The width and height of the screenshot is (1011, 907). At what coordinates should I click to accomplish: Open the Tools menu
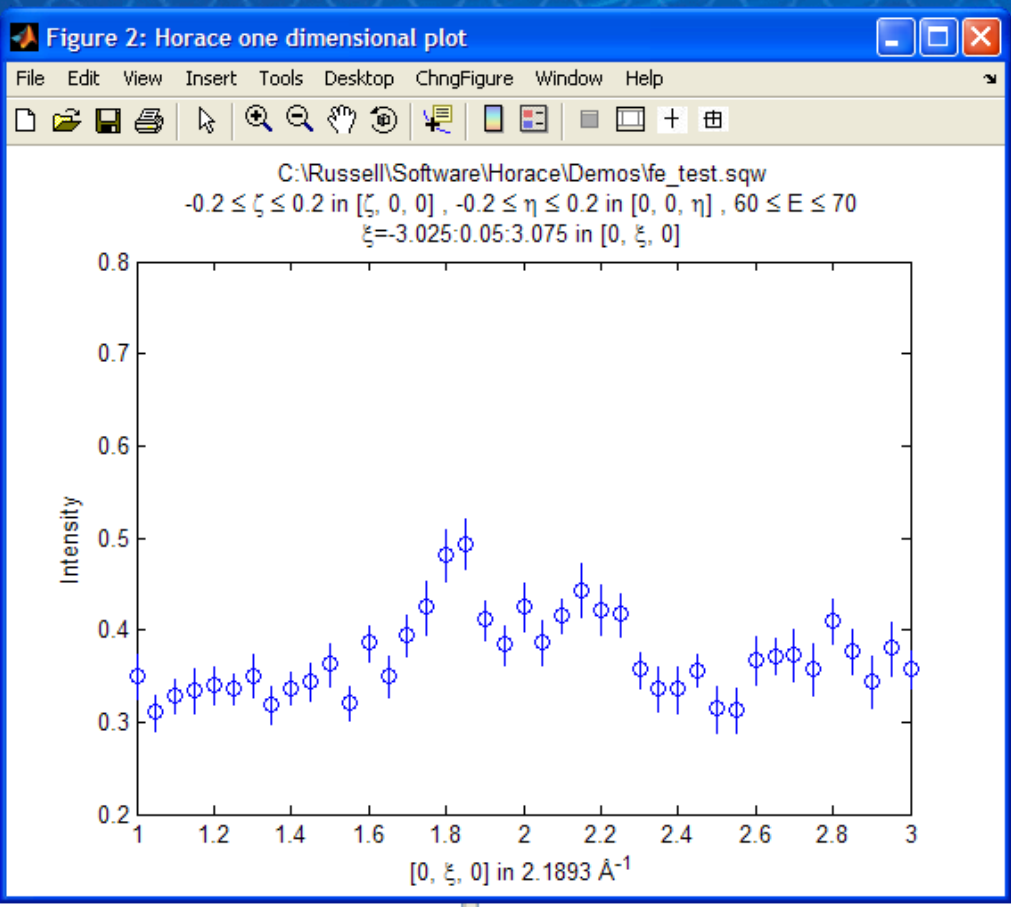pos(281,78)
